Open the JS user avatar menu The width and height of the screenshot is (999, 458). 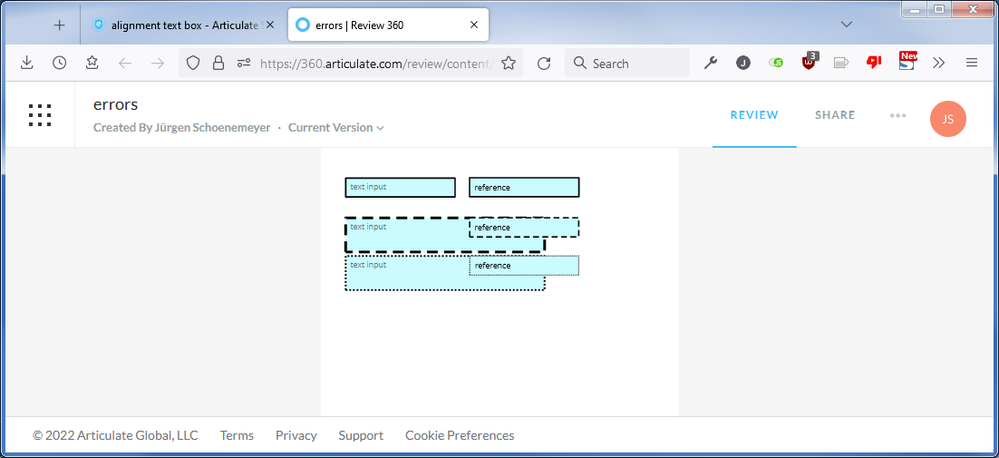(947, 119)
